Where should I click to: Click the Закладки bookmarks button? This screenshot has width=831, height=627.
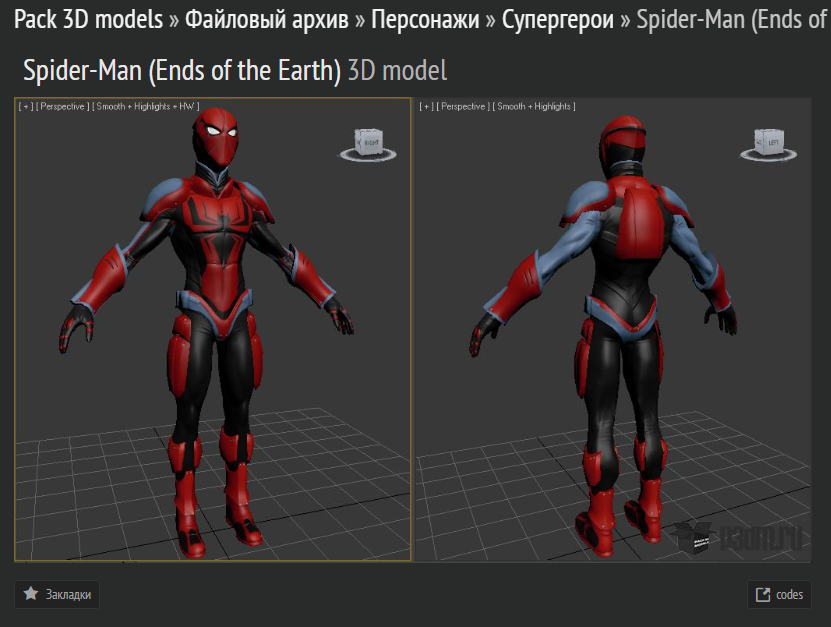pyautogui.click(x=57, y=594)
